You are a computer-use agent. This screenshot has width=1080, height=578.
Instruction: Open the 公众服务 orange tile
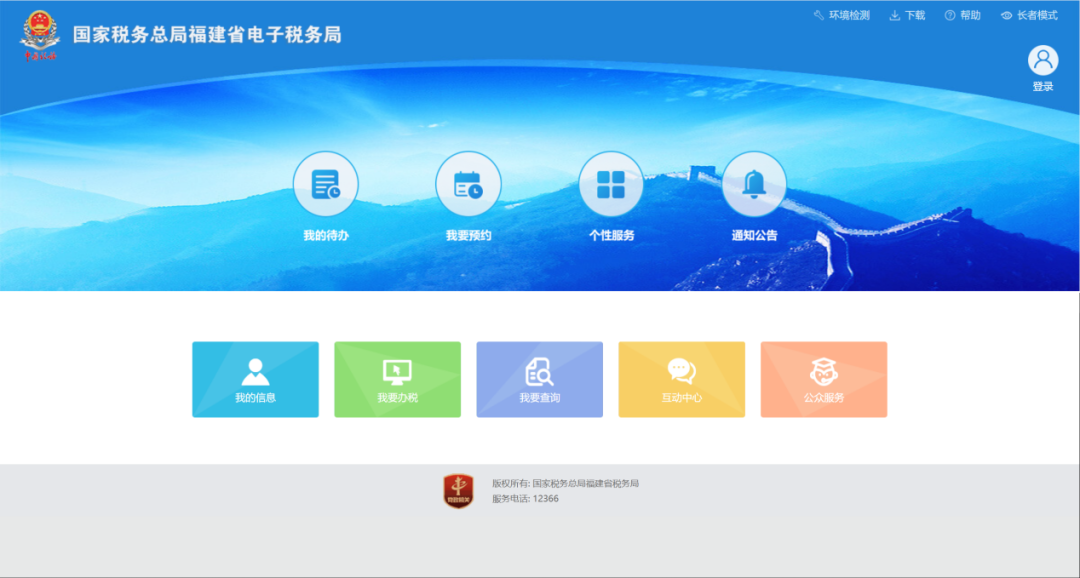coord(823,379)
